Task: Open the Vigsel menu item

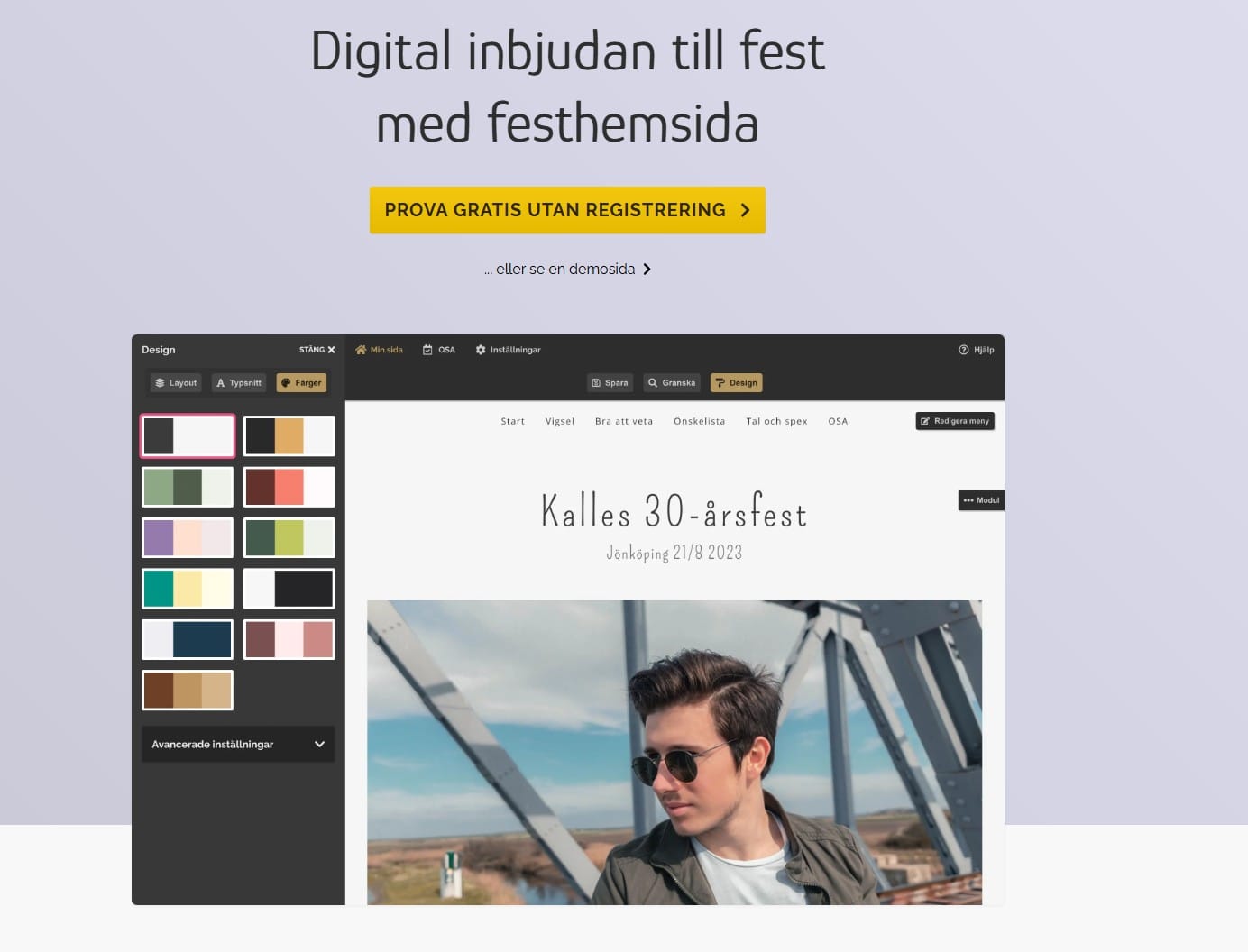Action: pyautogui.click(x=559, y=420)
